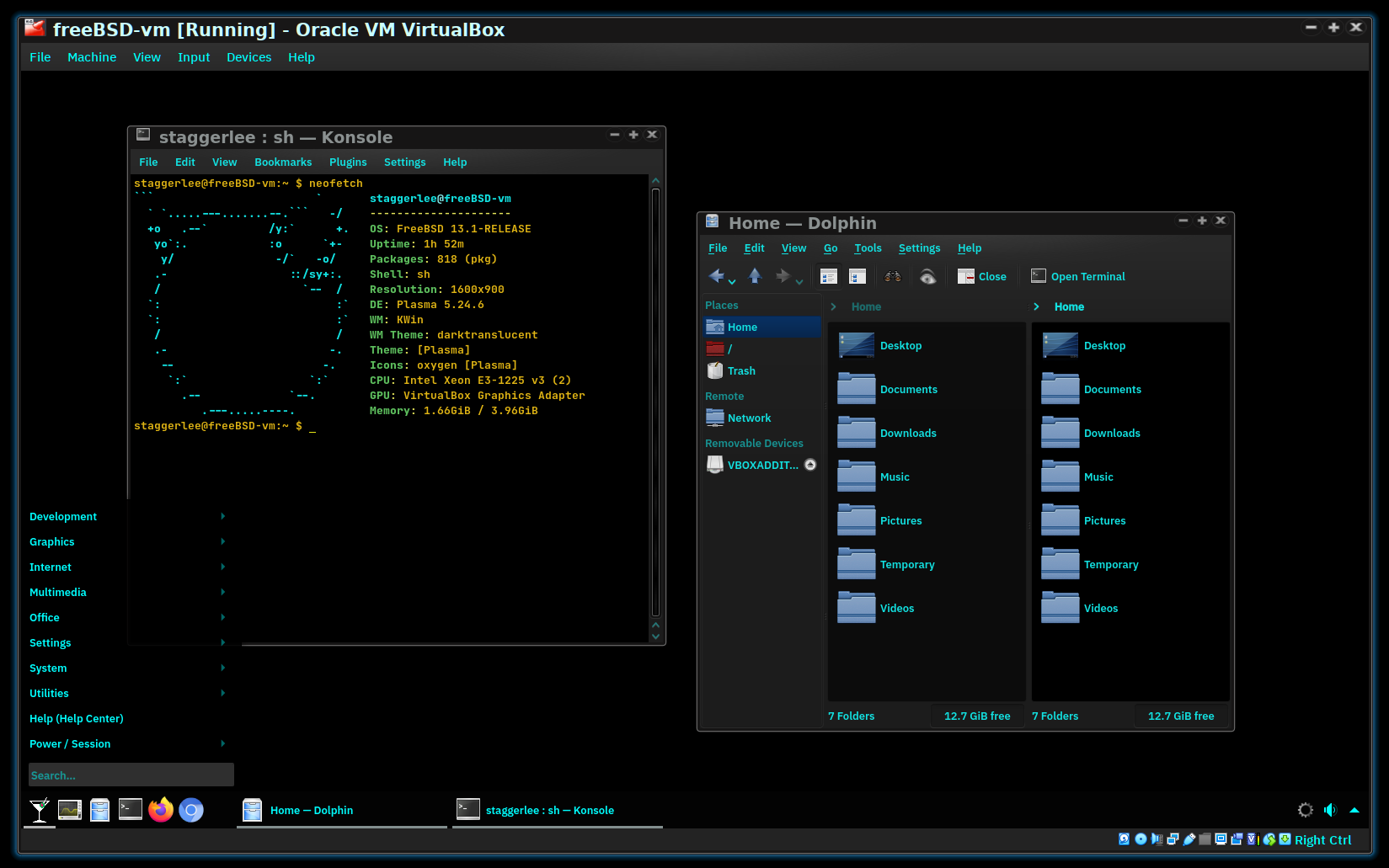The image size is (1389, 868).
Task: Launch the terminal quick-launch icon in taskbar
Action: tap(131, 809)
